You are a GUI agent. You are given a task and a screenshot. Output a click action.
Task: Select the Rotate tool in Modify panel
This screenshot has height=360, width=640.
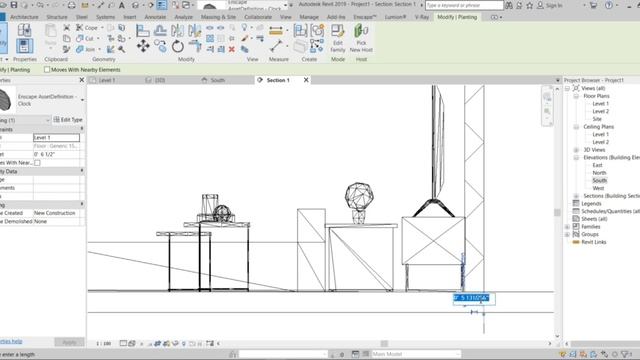(178, 46)
